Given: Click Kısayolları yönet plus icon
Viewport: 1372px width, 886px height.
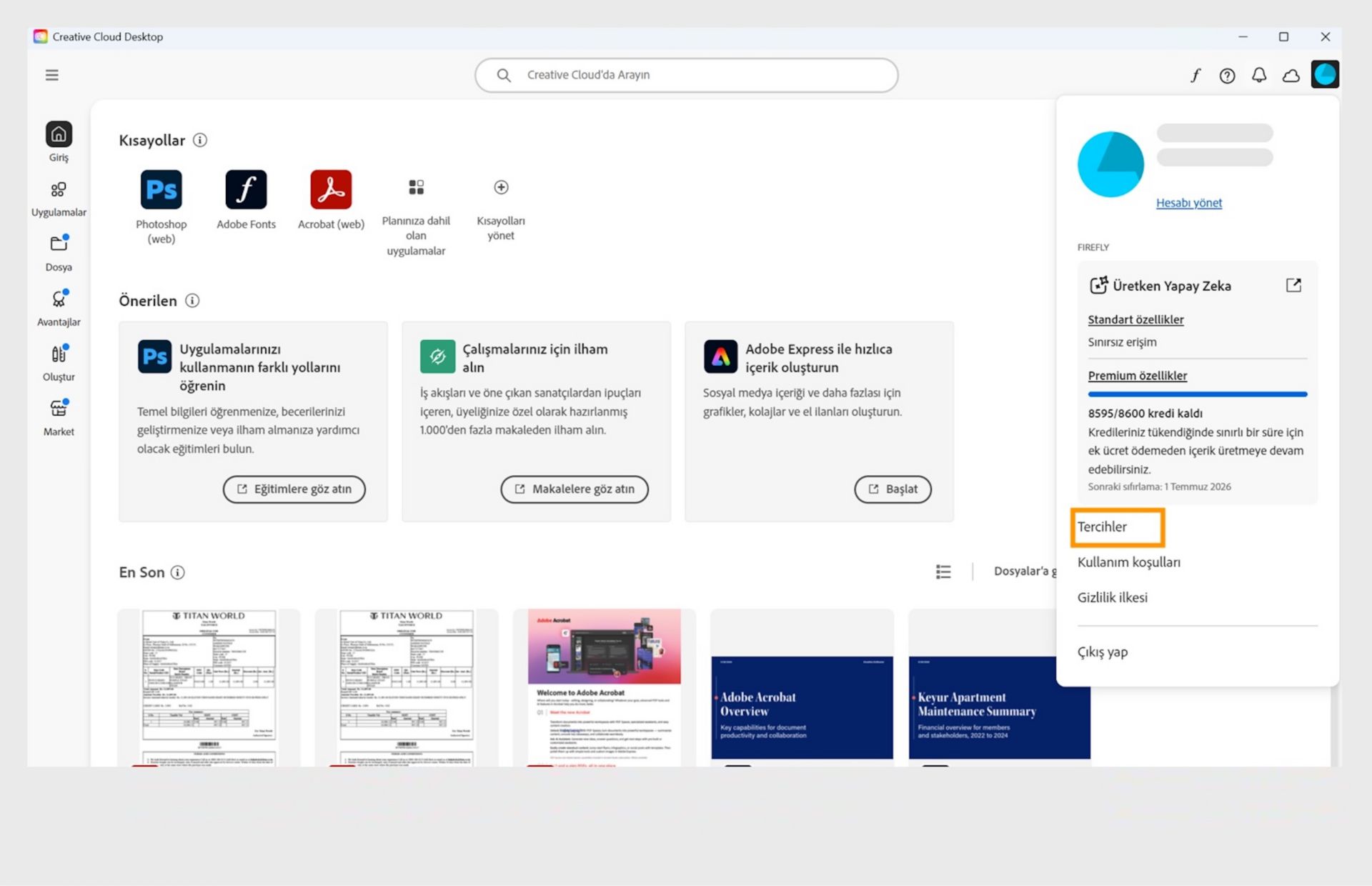Looking at the screenshot, I should pos(501,187).
